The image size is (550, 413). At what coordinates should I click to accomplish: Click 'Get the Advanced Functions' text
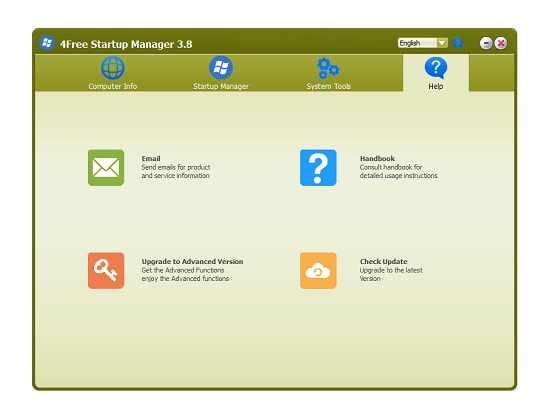(183, 270)
